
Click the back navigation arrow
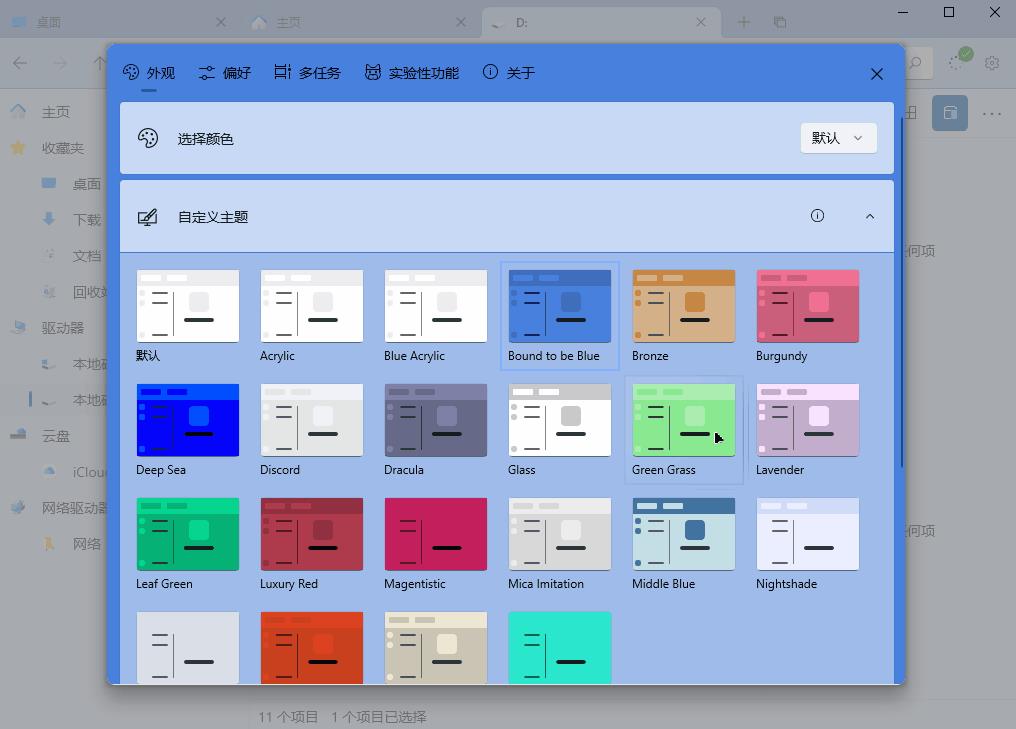point(20,63)
